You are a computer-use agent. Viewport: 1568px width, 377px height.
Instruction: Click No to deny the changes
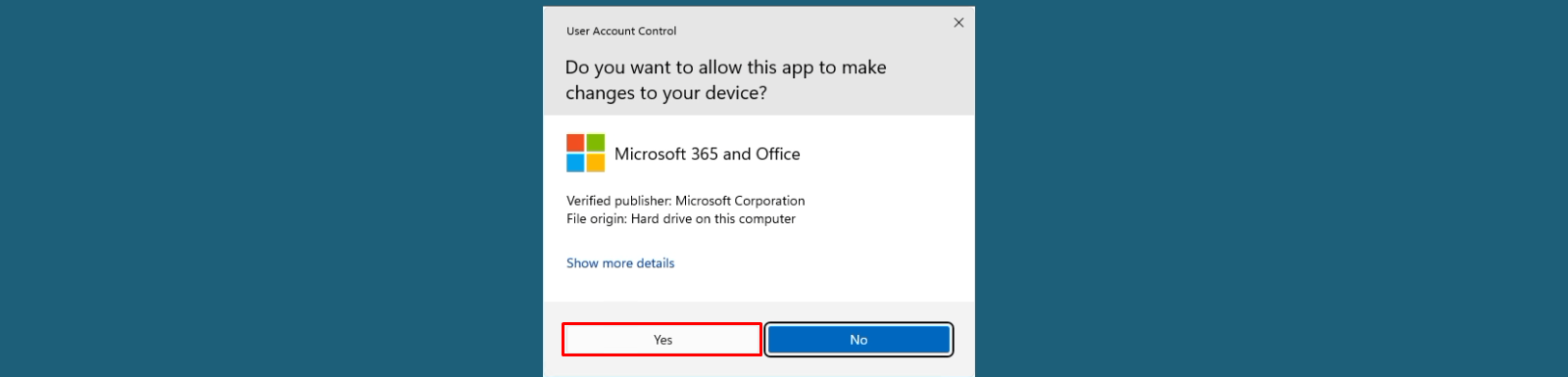858,340
